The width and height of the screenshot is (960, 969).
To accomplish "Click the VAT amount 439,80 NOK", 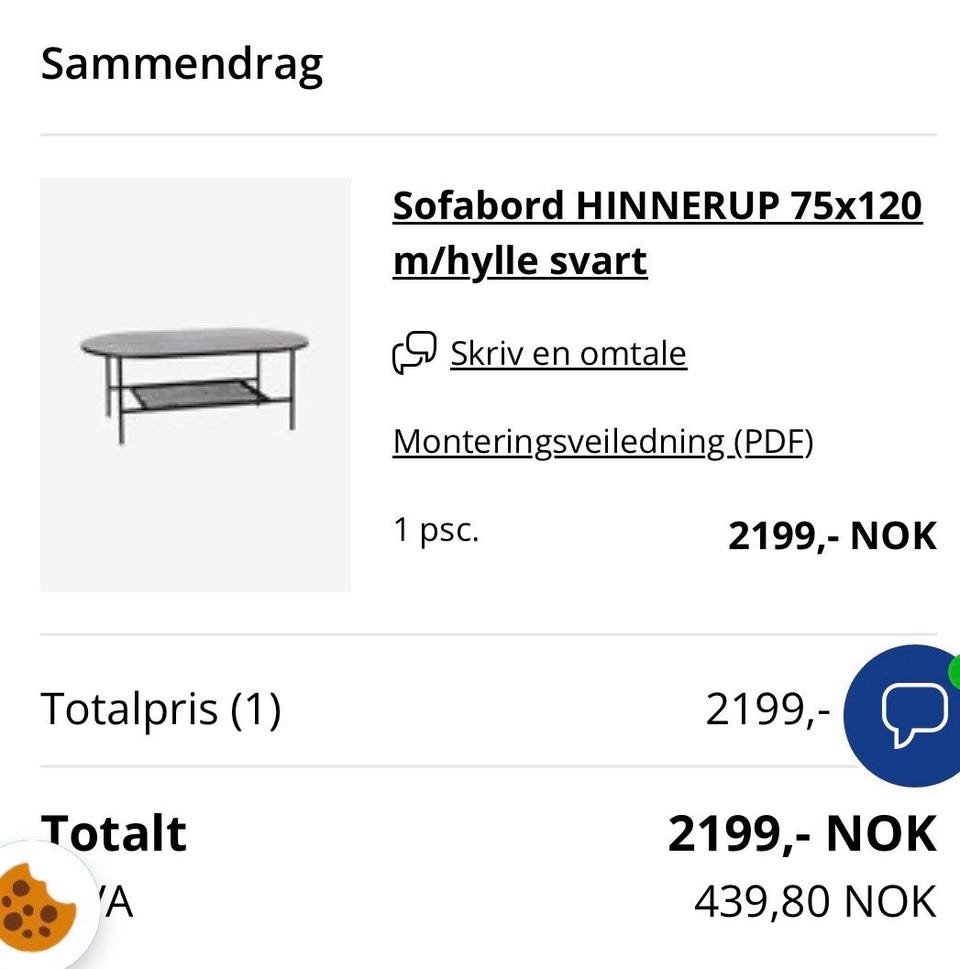I will 815,902.
